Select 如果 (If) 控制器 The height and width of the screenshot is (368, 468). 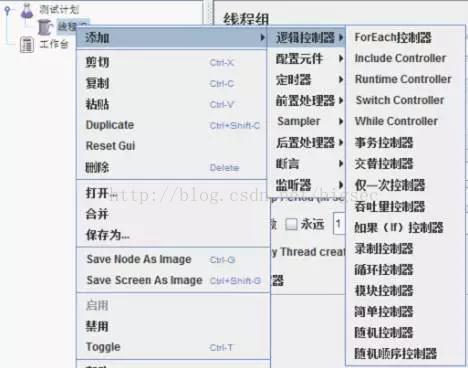405,228
